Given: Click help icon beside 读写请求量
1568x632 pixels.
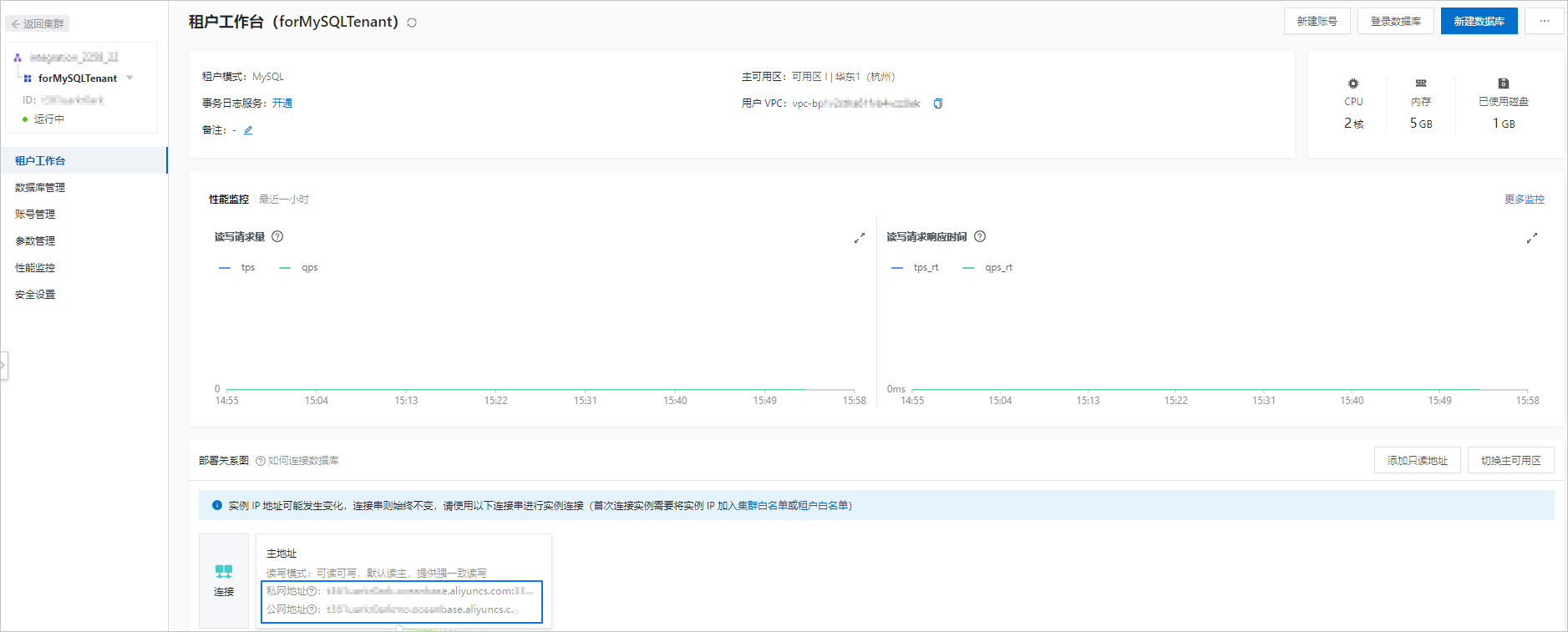Looking at the screenshot, I should point(277,236).
